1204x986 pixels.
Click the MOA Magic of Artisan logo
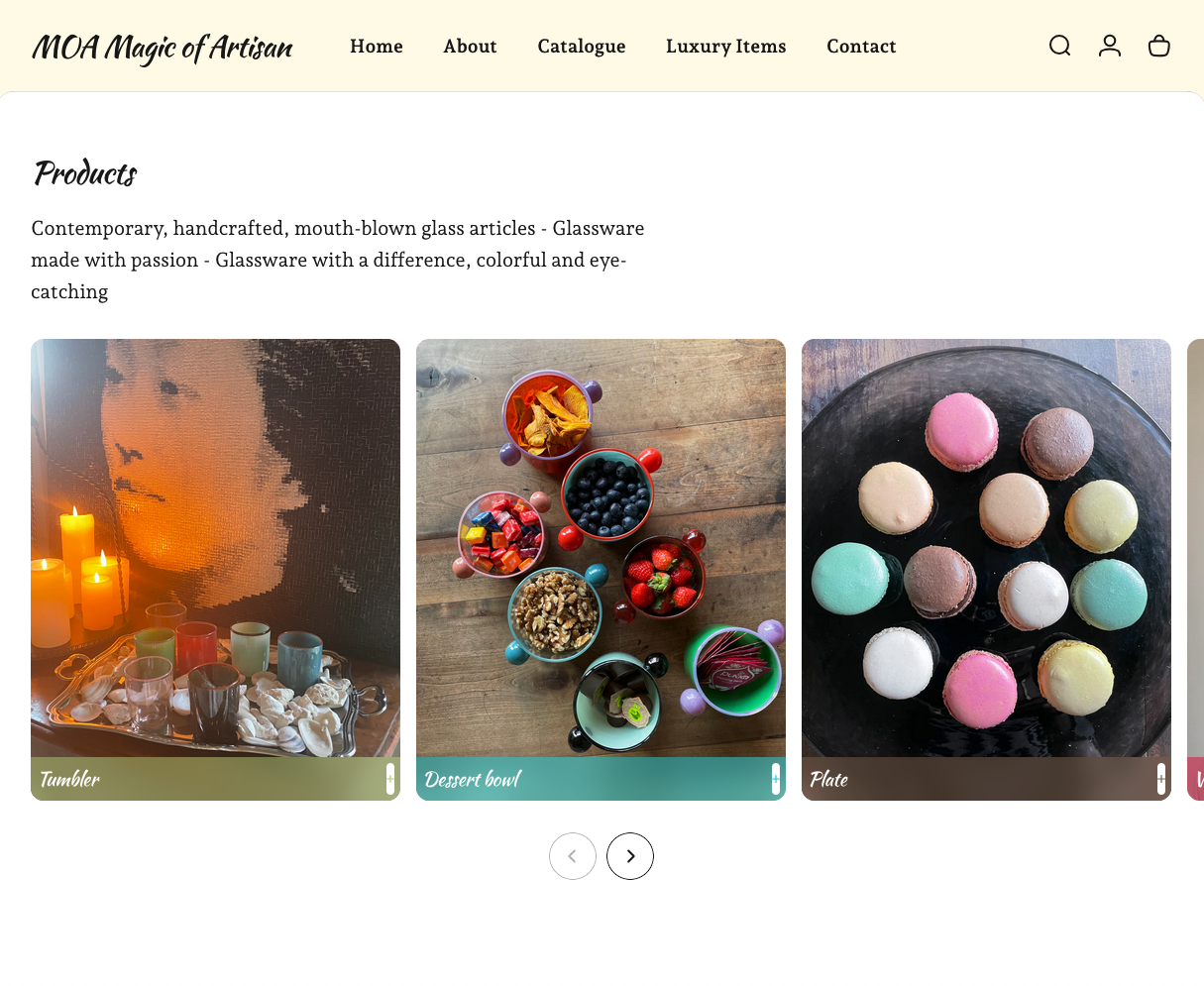tap(163, 47)
